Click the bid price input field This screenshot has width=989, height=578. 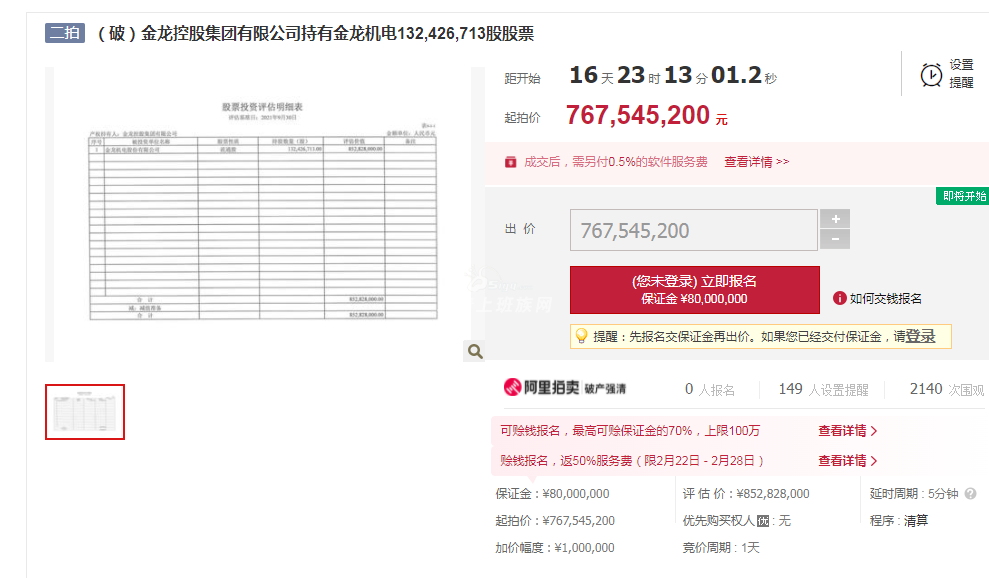pyautogui.click(x=693, y=230)
